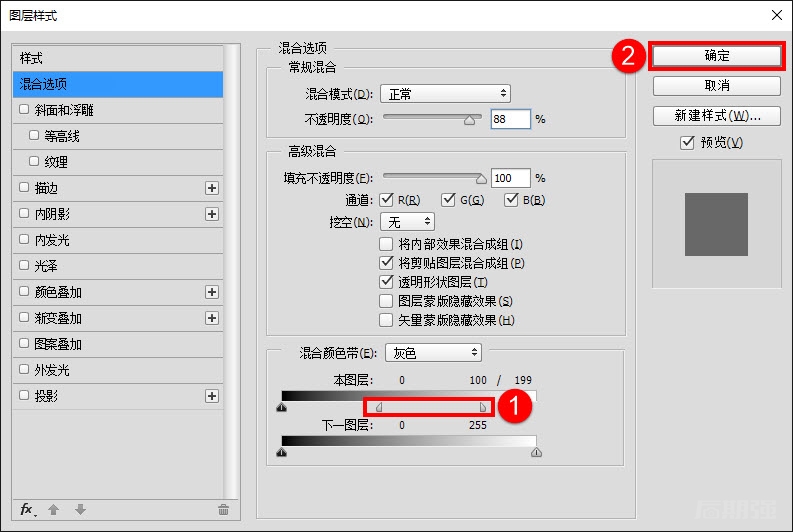
Task: Click 下一图层 black point slider handle
Action: click(282, 452)
